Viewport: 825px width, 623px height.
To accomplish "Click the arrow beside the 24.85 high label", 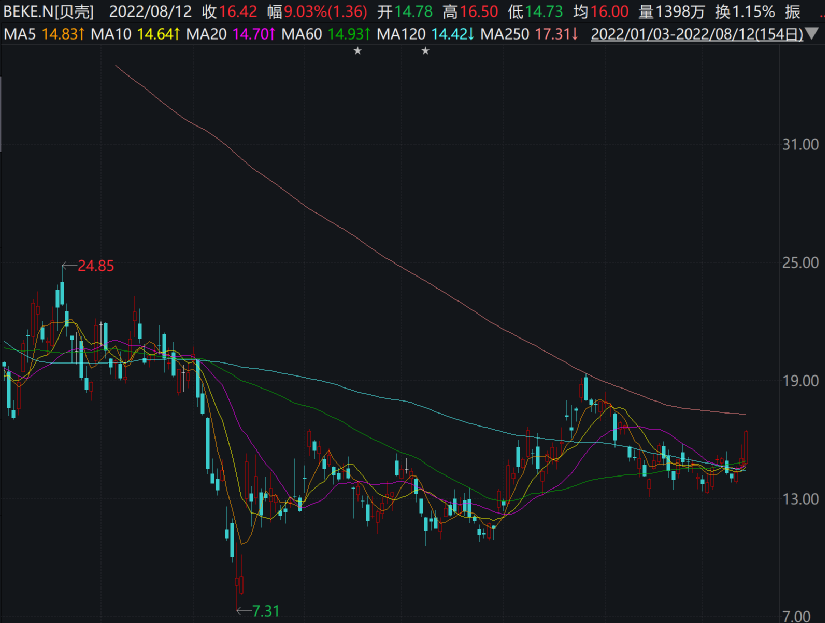I will click(x=68, y=266).
